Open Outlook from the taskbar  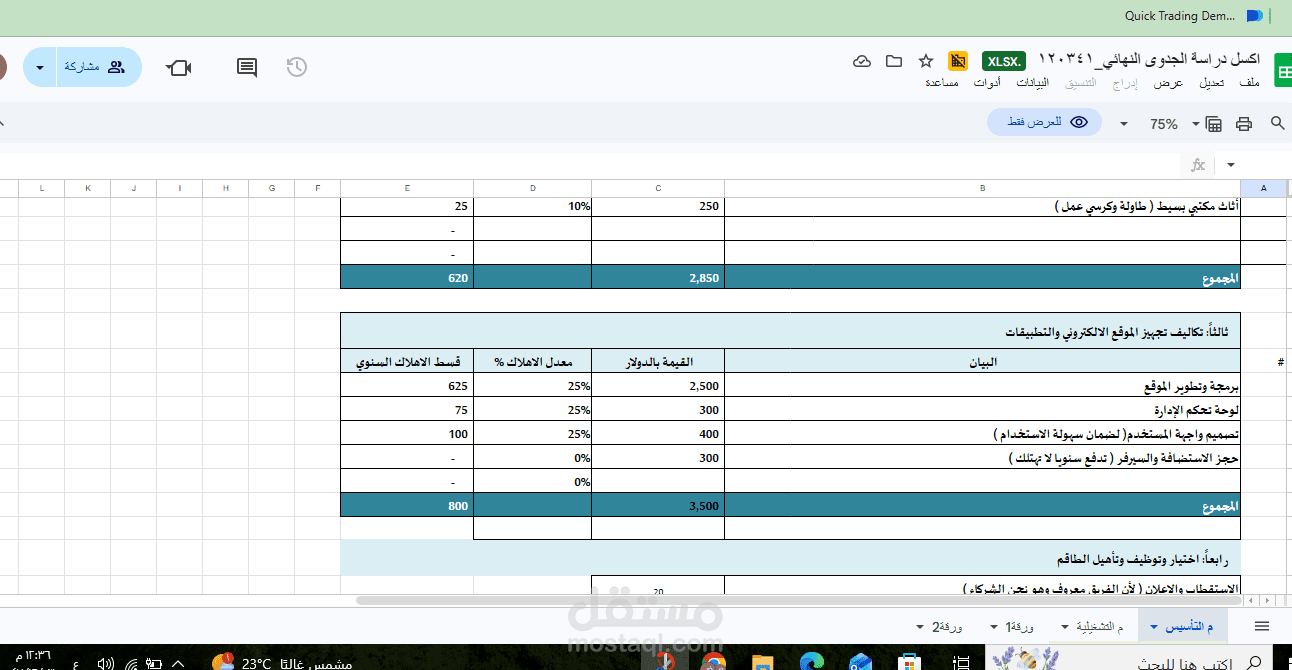click(x=860, y=662)
